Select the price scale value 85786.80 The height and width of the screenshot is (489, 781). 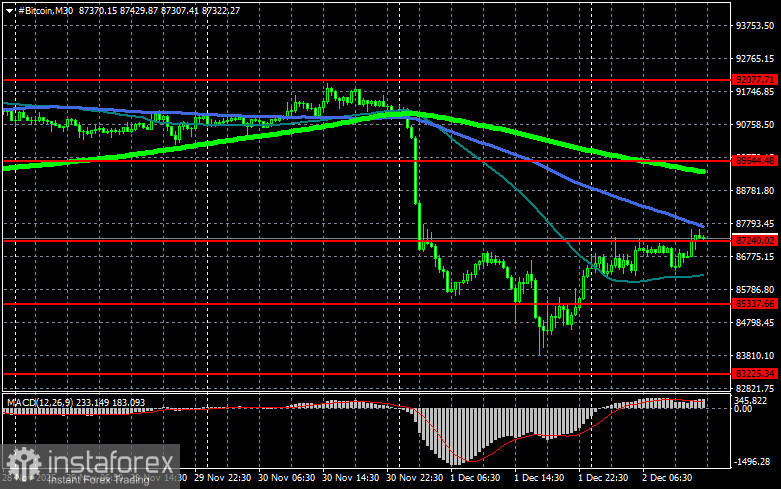(x=755, y=289)
